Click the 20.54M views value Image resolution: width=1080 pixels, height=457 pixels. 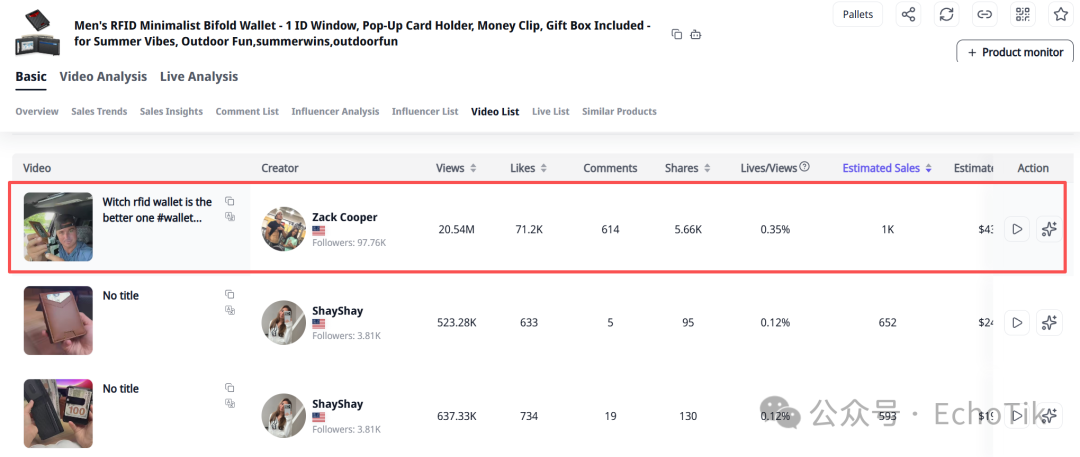[x=456, y=230]
